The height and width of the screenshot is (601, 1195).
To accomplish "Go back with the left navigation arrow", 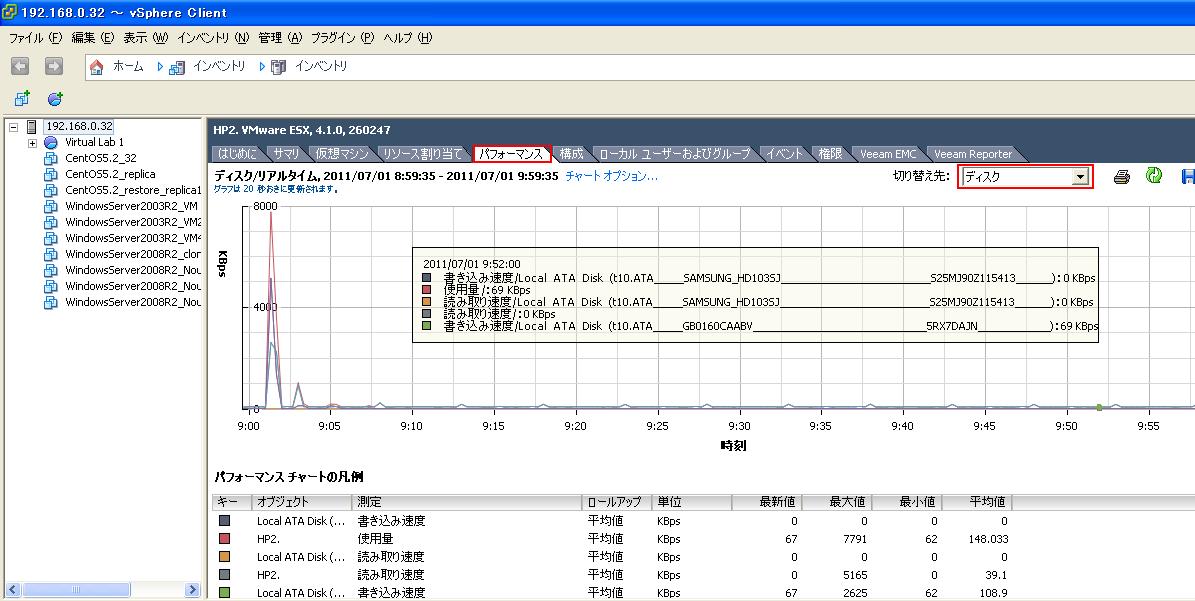I will [21, 66].
